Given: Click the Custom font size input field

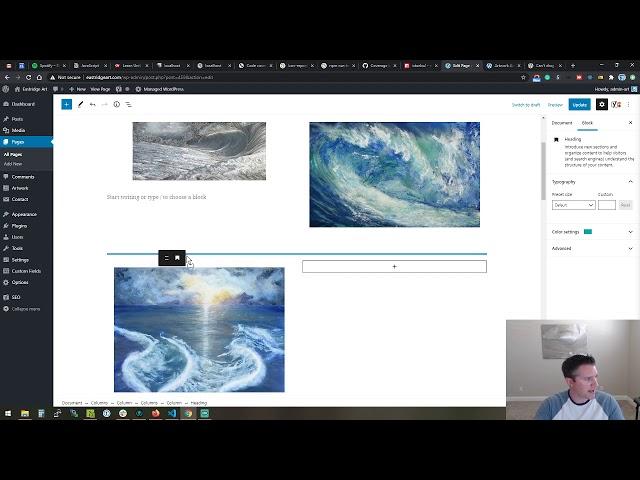Looking at the screenshot, I should click(607, 205).
